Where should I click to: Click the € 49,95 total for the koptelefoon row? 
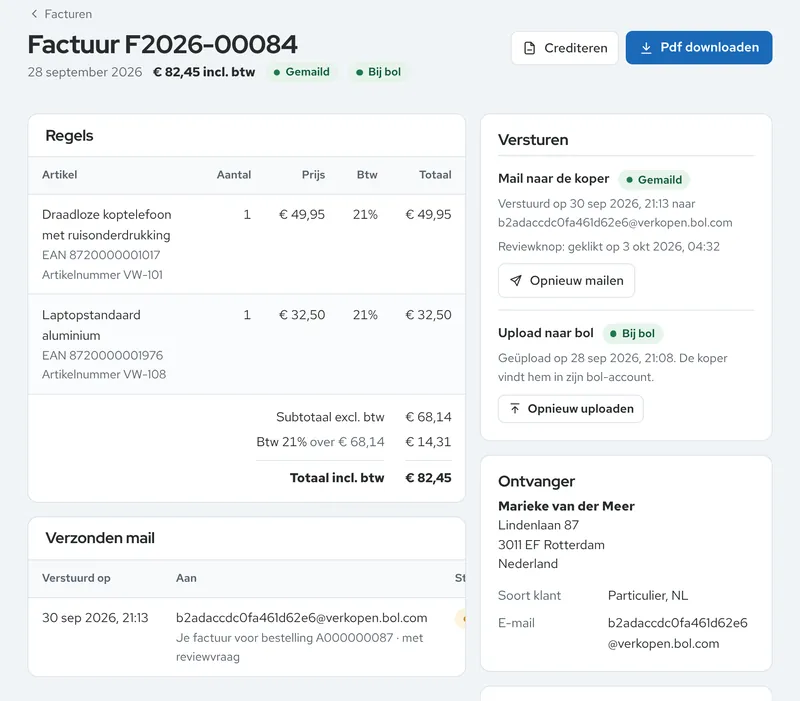(429, 214)
